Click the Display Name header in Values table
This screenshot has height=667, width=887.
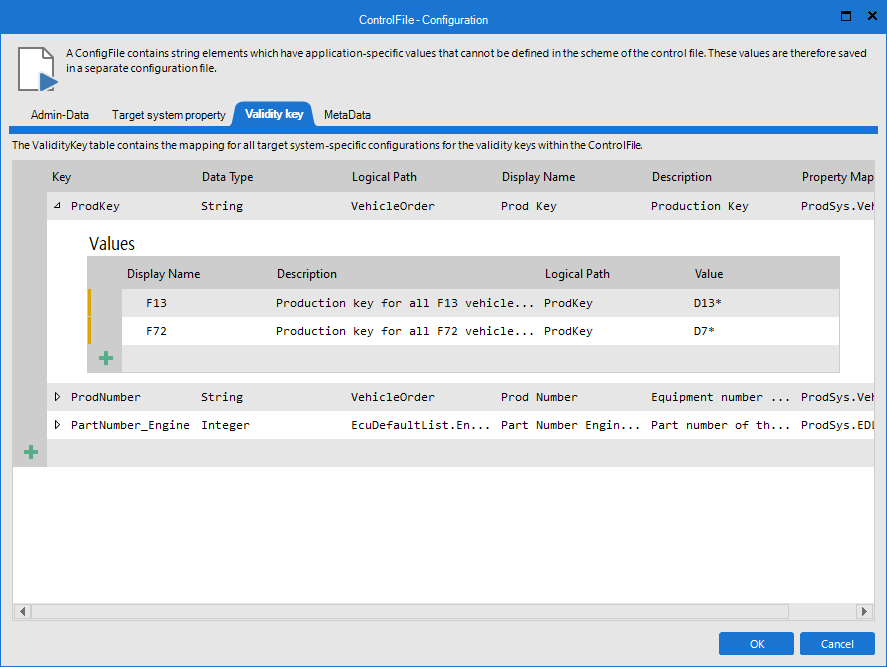[163, 274]
